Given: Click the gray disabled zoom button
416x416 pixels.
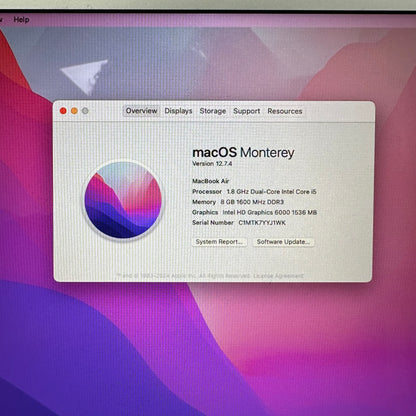Looking at the screenshot, I should 85,111.
